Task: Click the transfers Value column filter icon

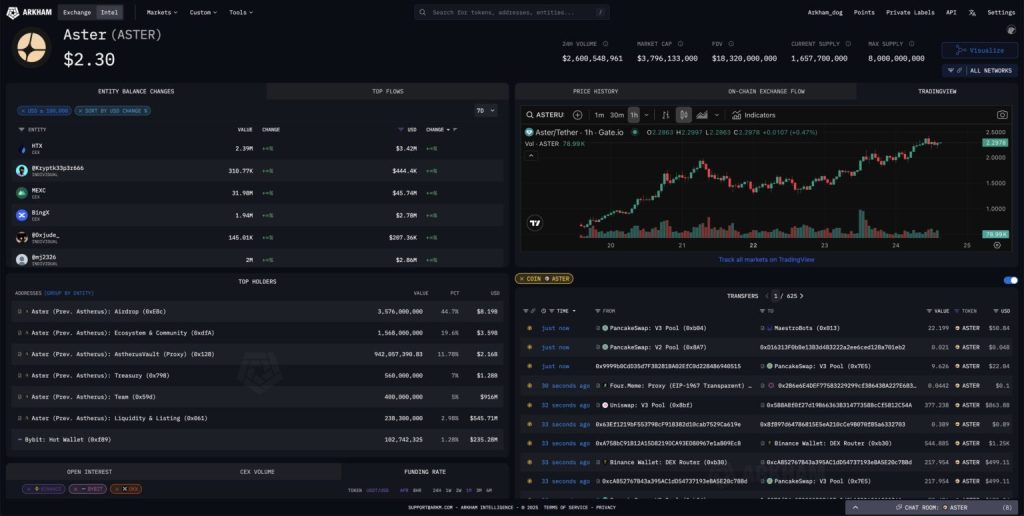Action: (x=929, y=311)
